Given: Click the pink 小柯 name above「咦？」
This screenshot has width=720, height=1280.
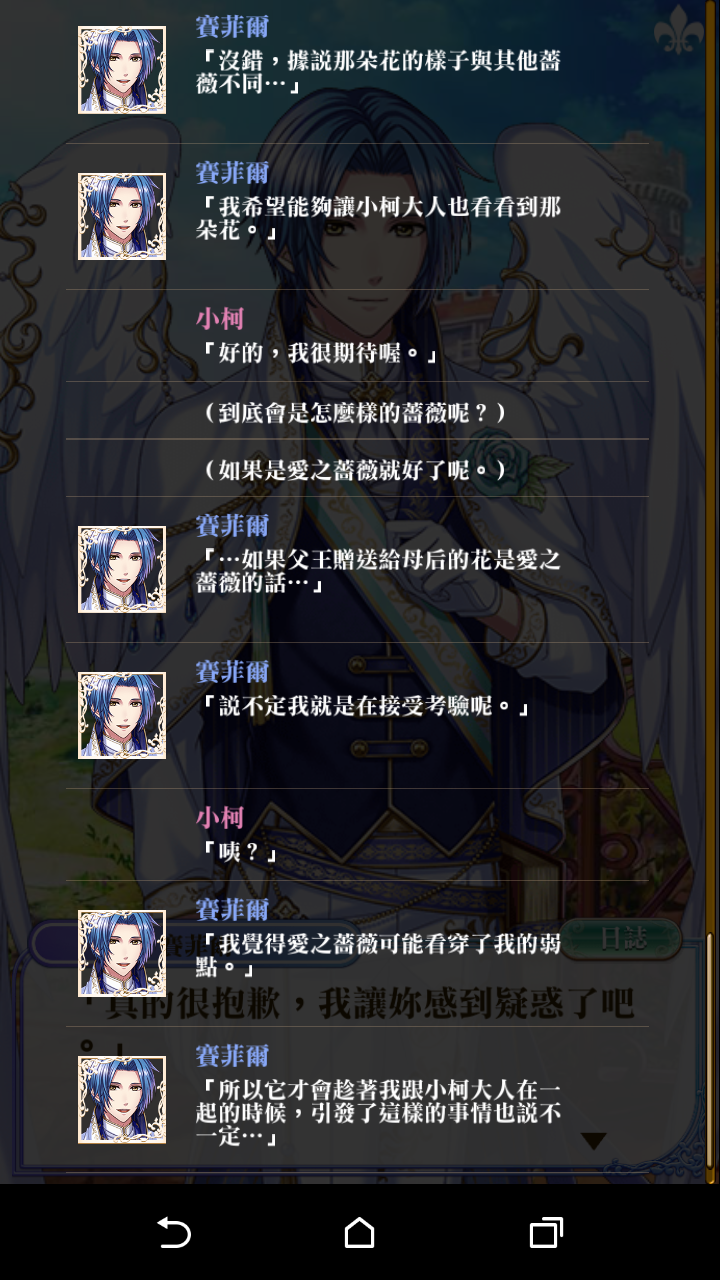Looking at the screenshot, I should point(220,817).
